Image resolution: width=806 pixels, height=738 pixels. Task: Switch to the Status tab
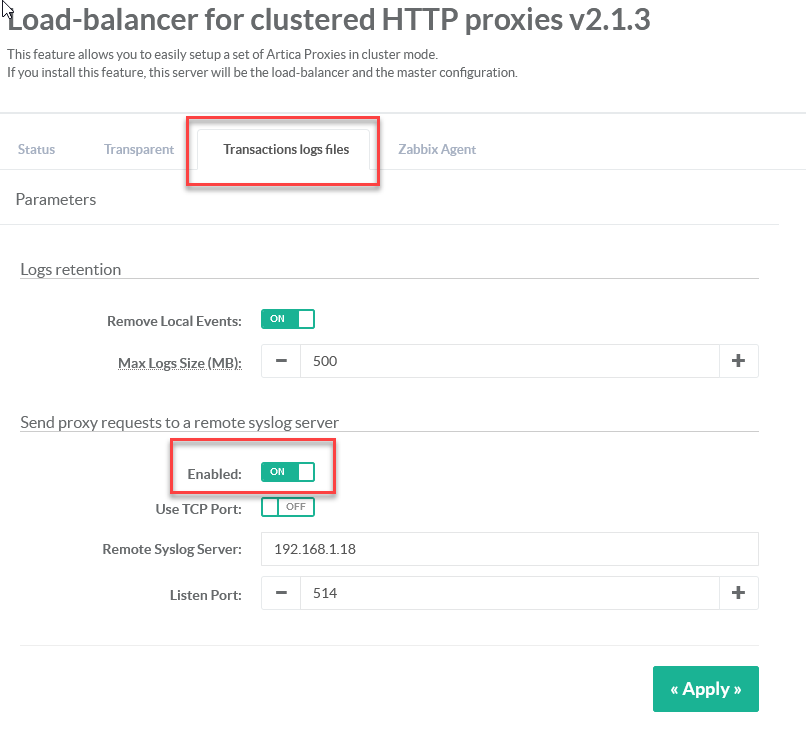[37, 149]
